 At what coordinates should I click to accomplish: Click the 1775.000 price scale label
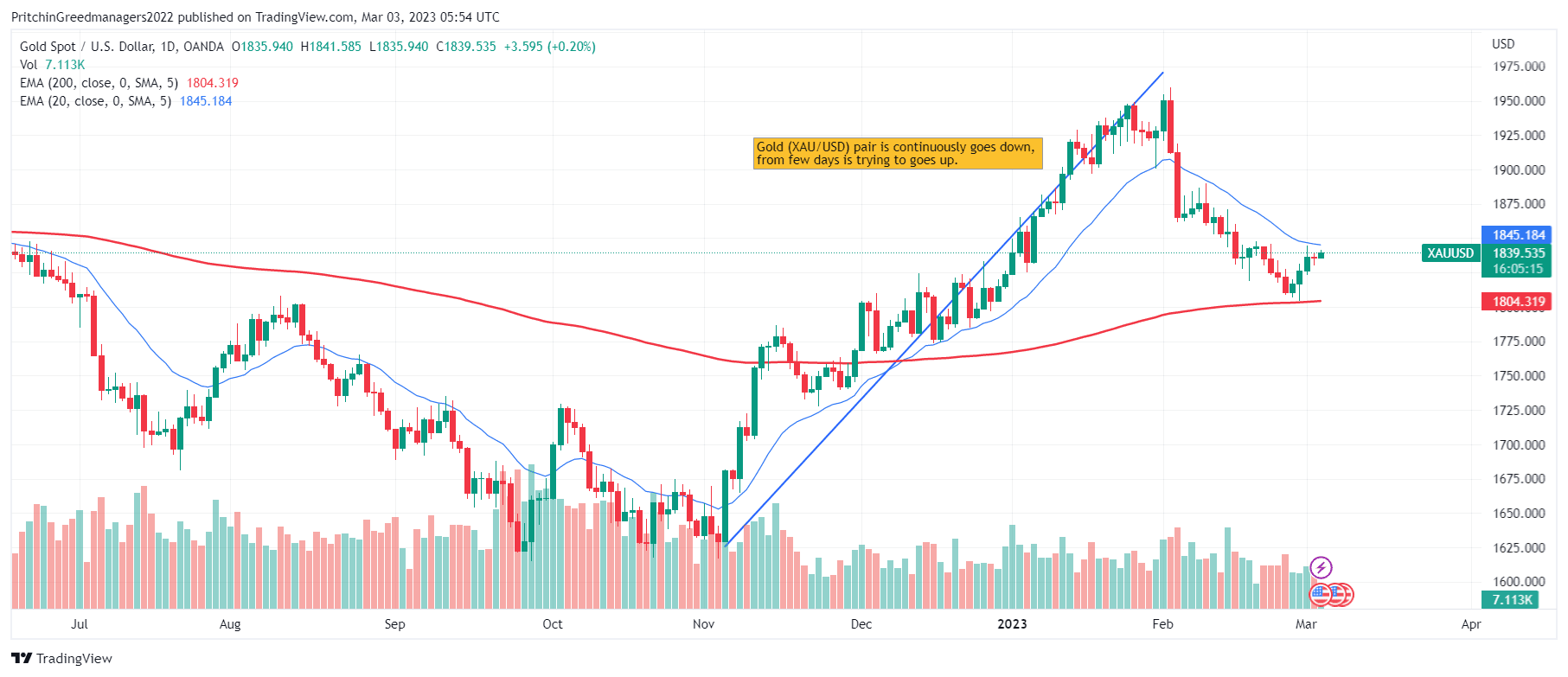pos(1519,342)
